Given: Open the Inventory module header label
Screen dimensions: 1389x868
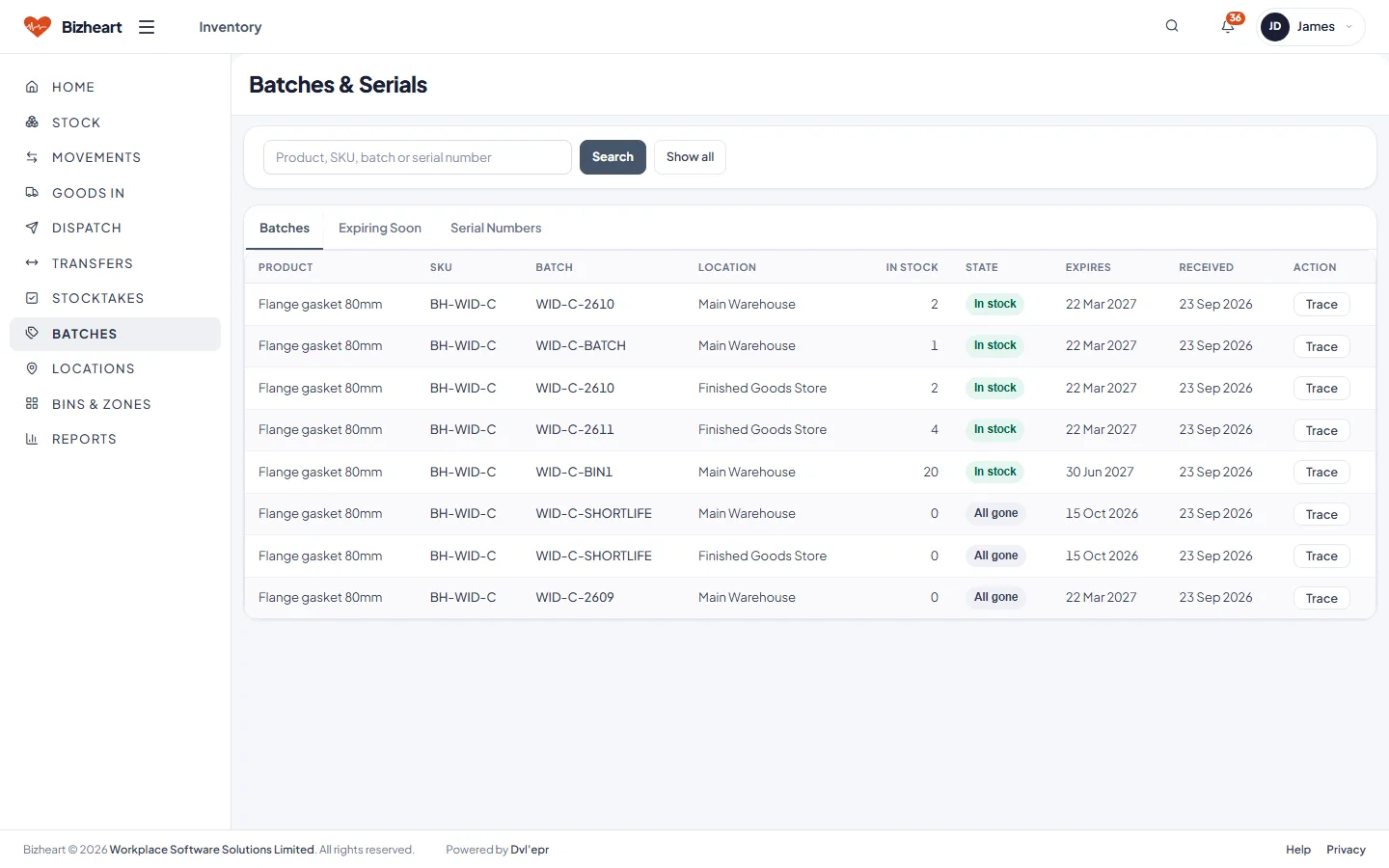Looking at the screenshot, I should (x=231, y=27).
